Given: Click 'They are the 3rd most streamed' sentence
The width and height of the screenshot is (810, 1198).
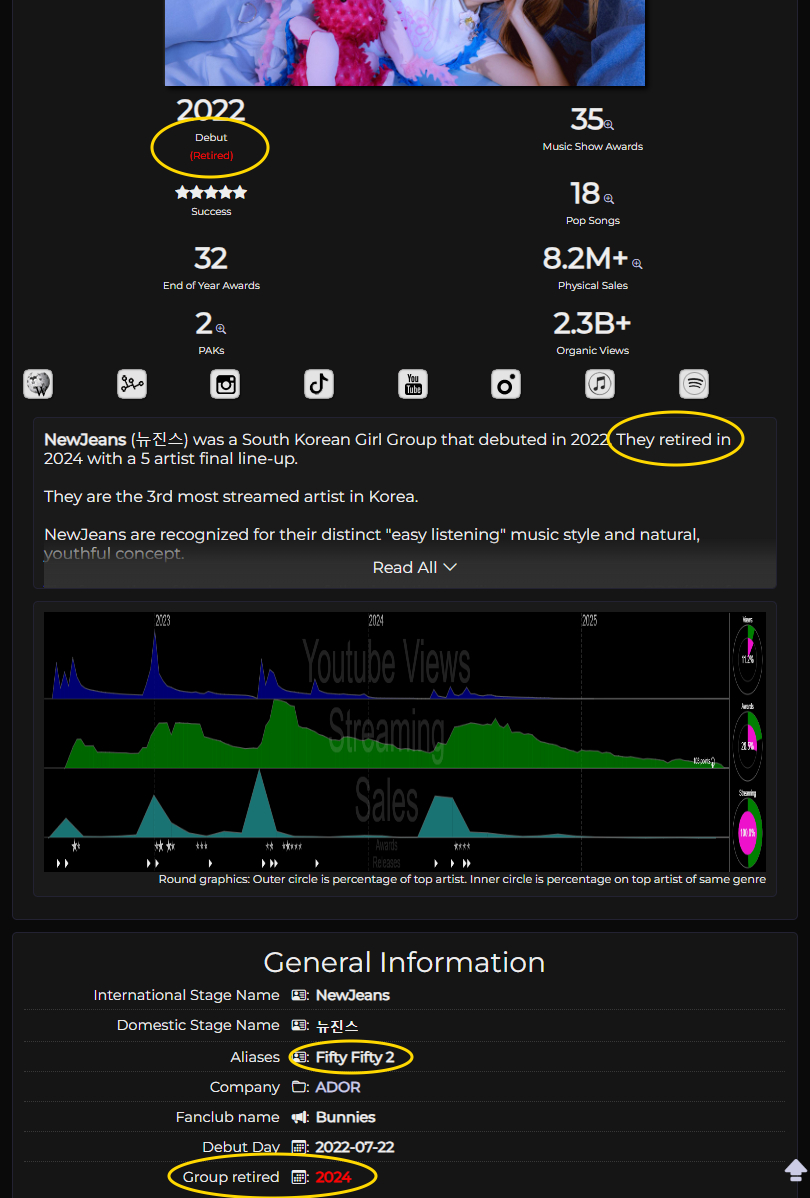Looking at the screenshot, I should [231, 497].
